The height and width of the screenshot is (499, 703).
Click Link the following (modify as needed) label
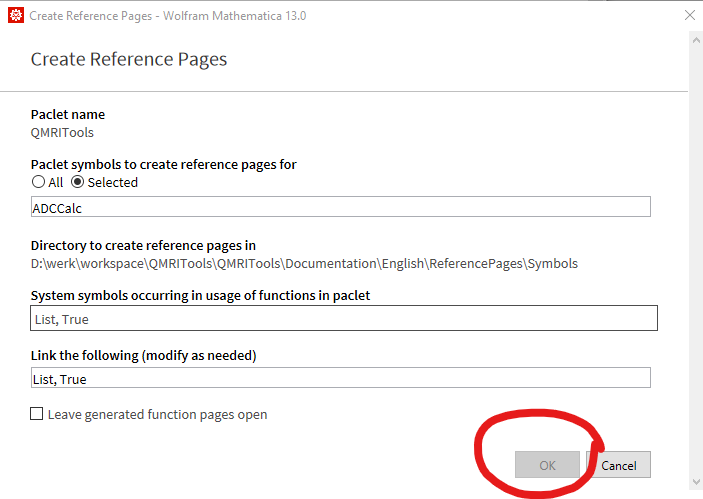[x=143, y=356]
